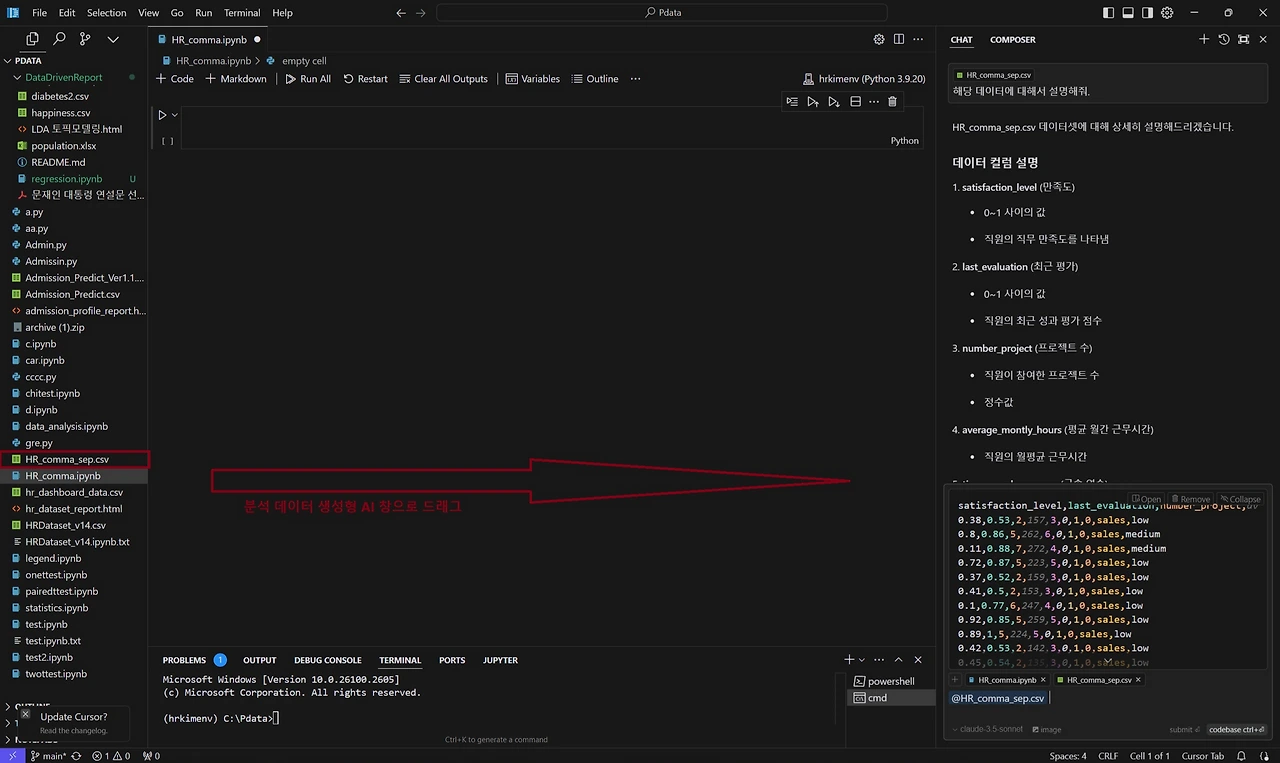Open the Explorer view icon
Image resolution: width=1280 pixels, height=763 pixels.
pos(32,39)
